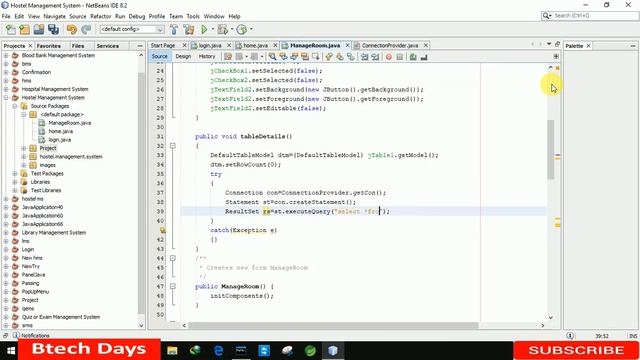Click the New Project toolbar icon
640x360 pixels.
pos(24,29)
